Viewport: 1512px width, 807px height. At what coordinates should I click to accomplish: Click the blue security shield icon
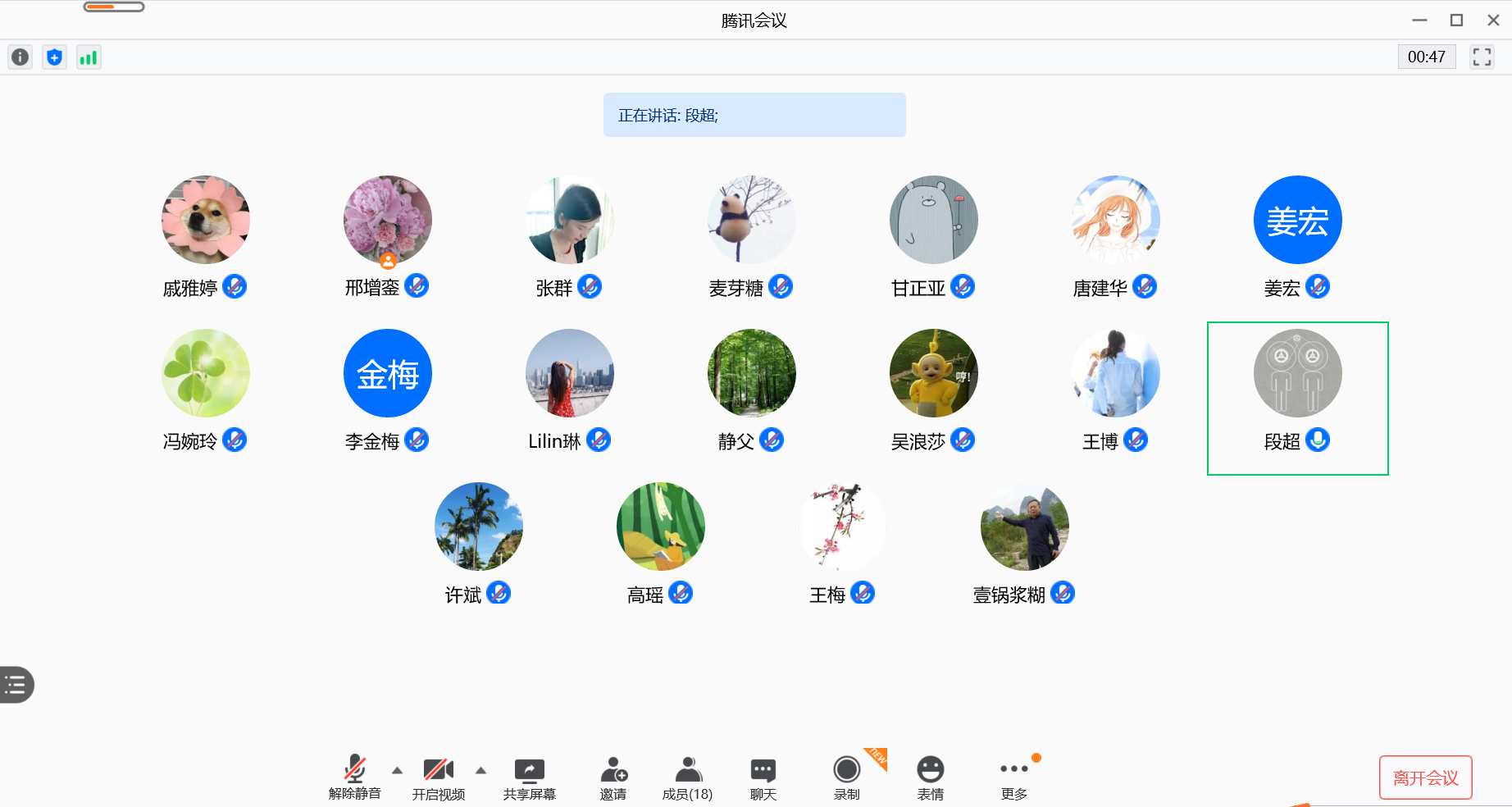[x=54, y=57]
